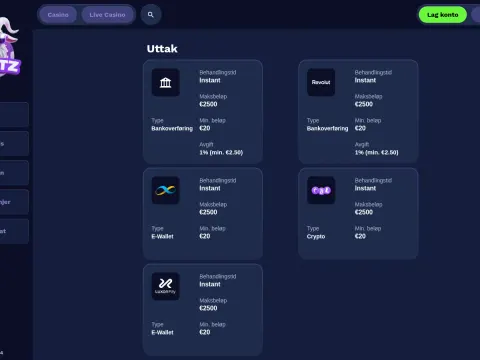Click €2500 in the crypto card
480x360 pixels.
pyautogui.click(x=364, y=212)
